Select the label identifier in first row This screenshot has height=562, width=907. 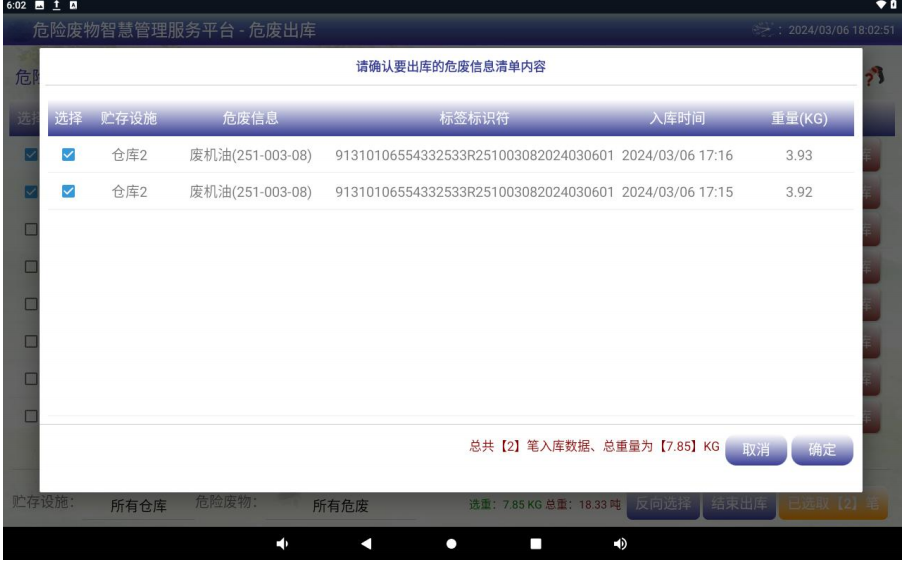click(x=474, y=155)
